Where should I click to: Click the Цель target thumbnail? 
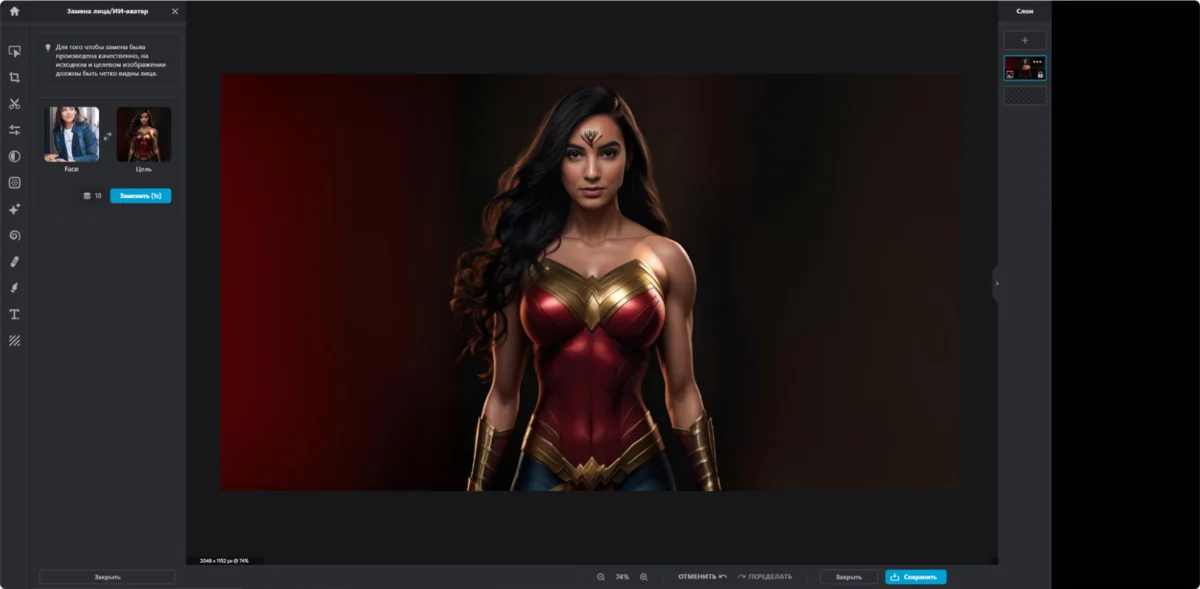[x=143, y=134]
